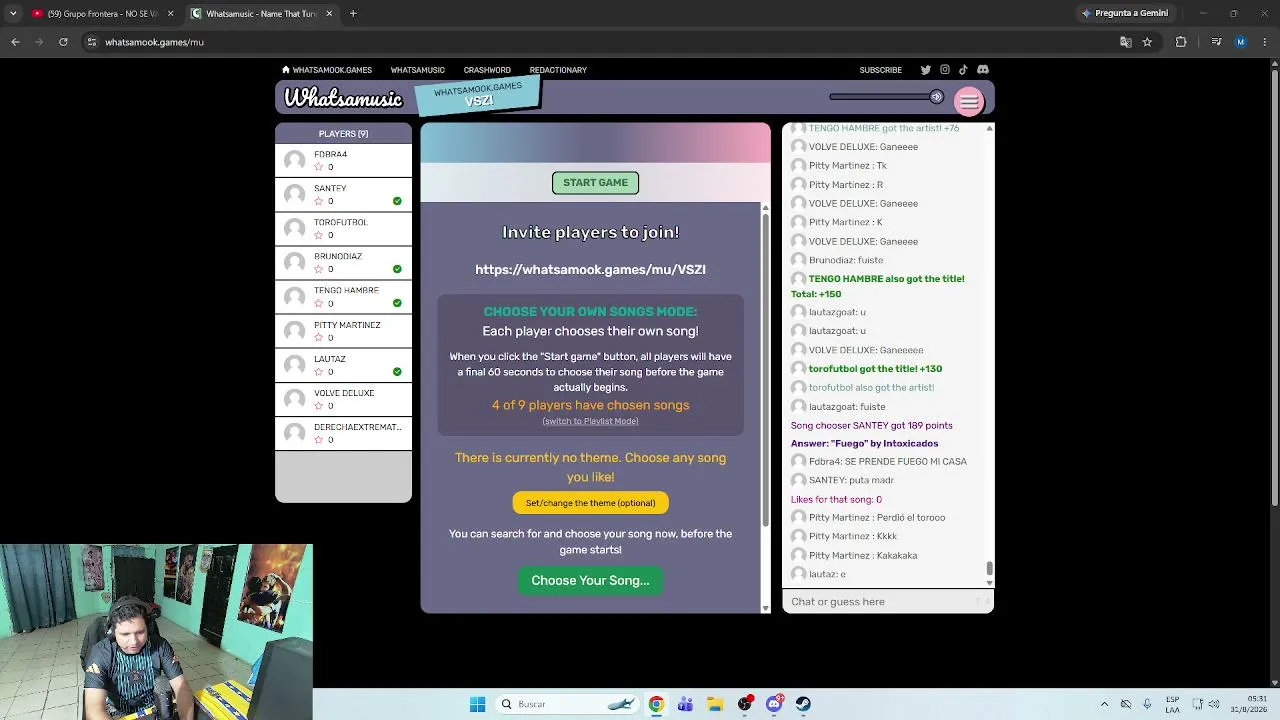This screenshot has height=720, width=1280.
Task: Open the Windows Start menu
Action: (x=477, y=704)
